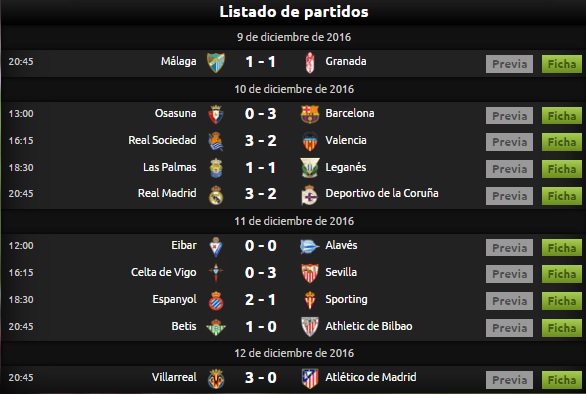Click the Atlético de Madrid crest
Screen dimensions: 586x394
click(x=310, y=378)
